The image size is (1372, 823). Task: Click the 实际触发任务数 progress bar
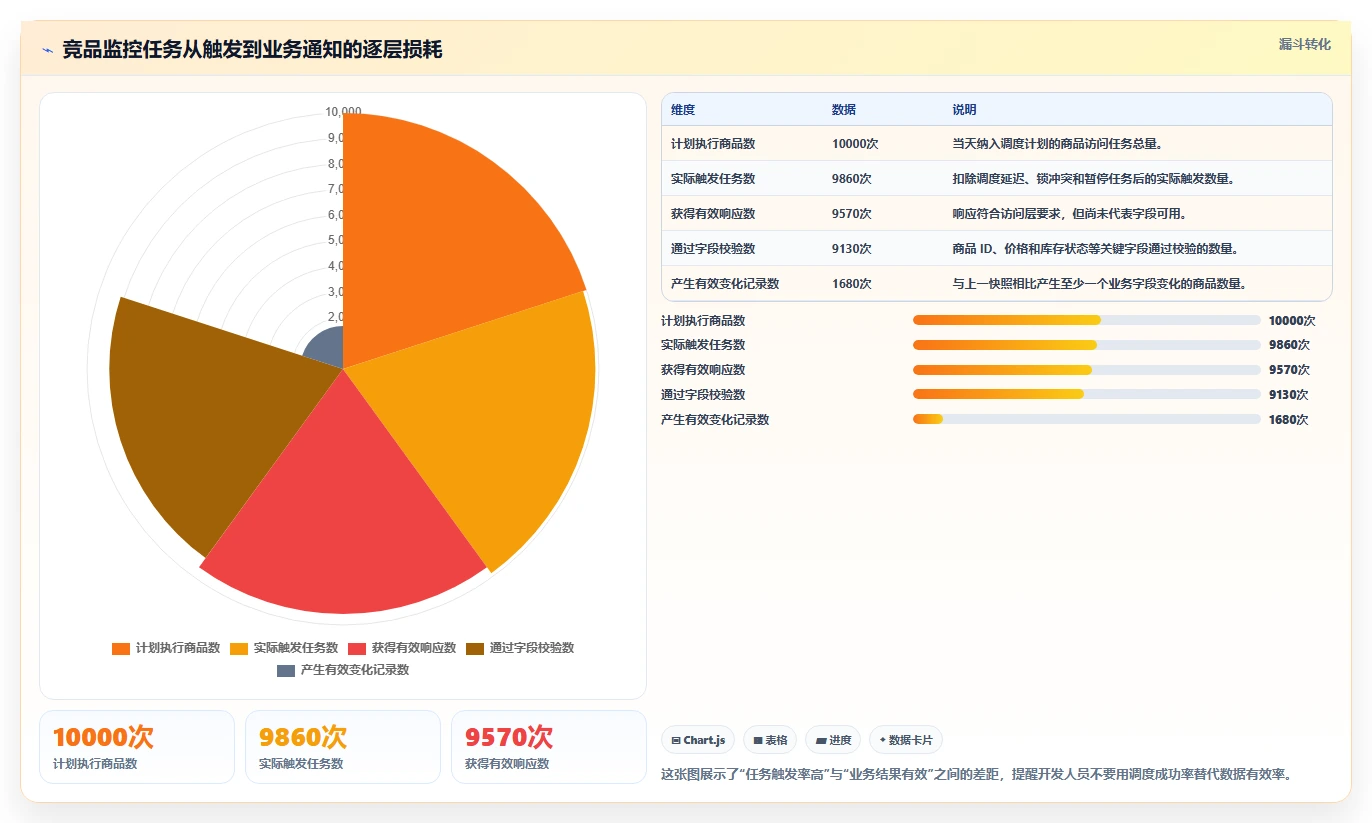coord(1086,345)
